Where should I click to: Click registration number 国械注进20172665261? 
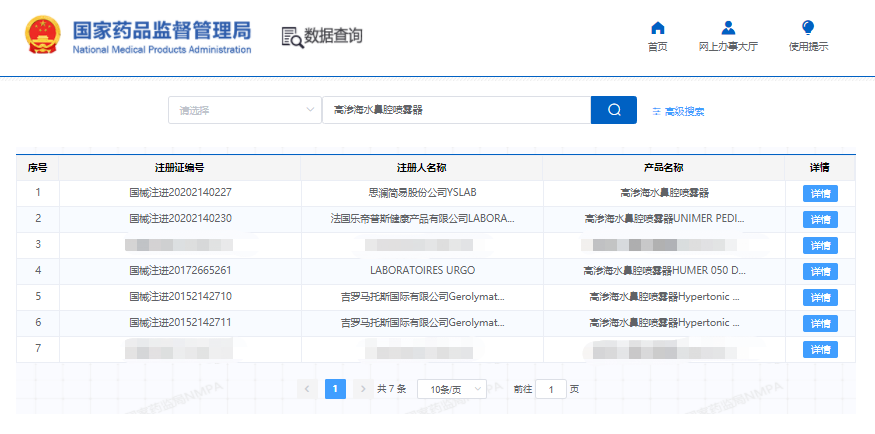180,271
